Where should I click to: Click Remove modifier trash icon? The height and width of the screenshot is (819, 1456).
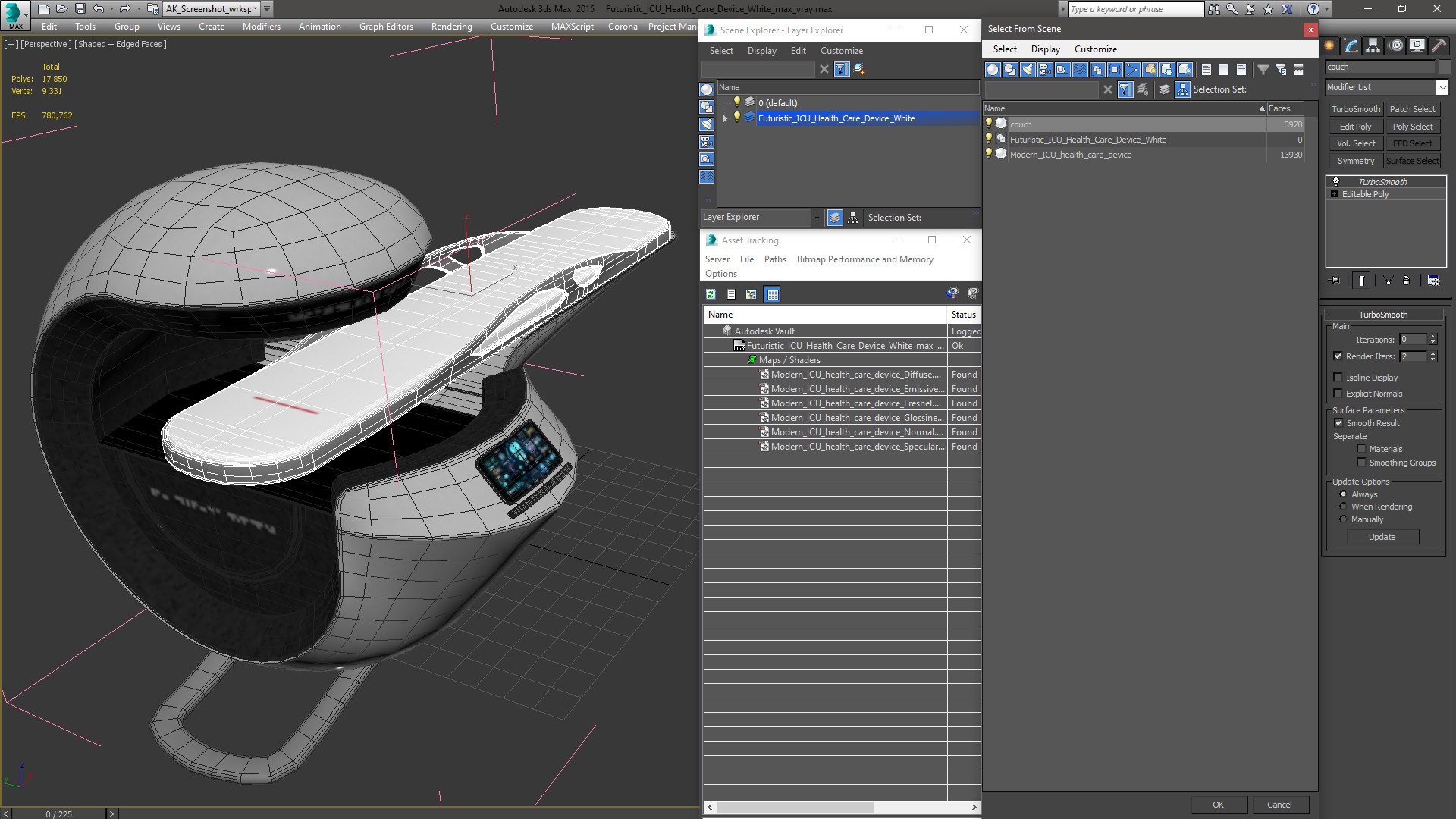[1407, 281]
